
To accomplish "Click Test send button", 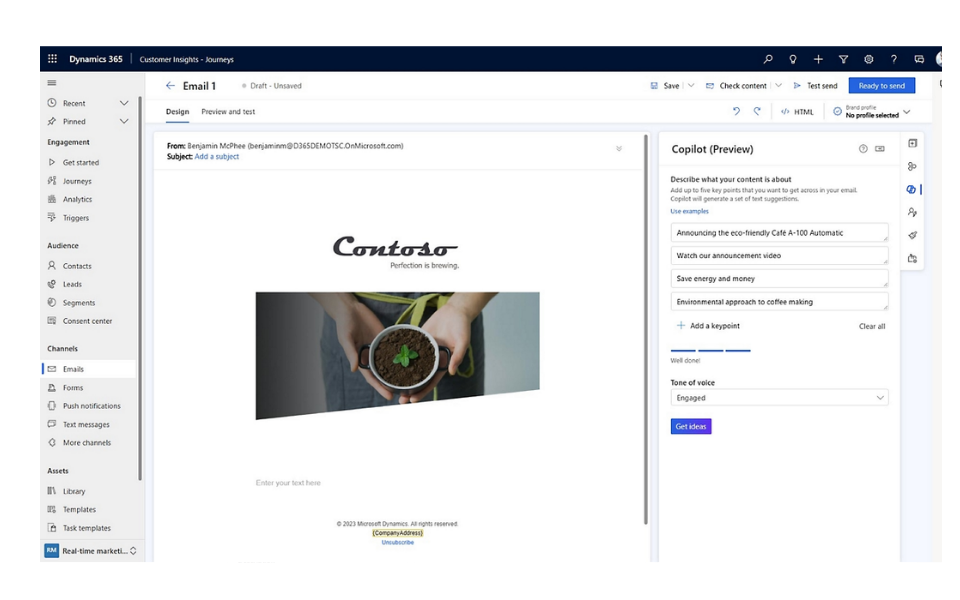I will tap(815, 86).
